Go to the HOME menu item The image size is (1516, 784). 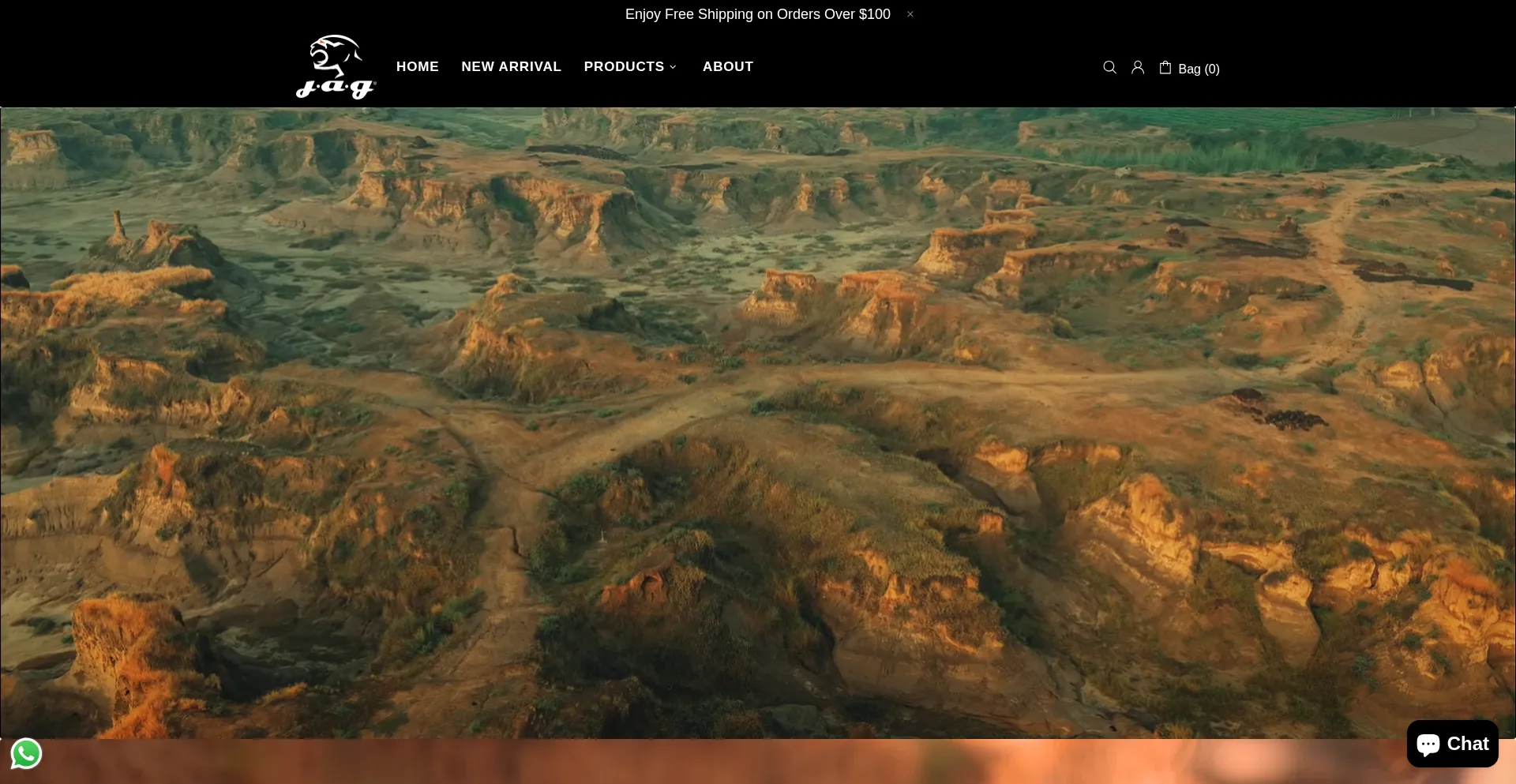(x=417, y=66)
